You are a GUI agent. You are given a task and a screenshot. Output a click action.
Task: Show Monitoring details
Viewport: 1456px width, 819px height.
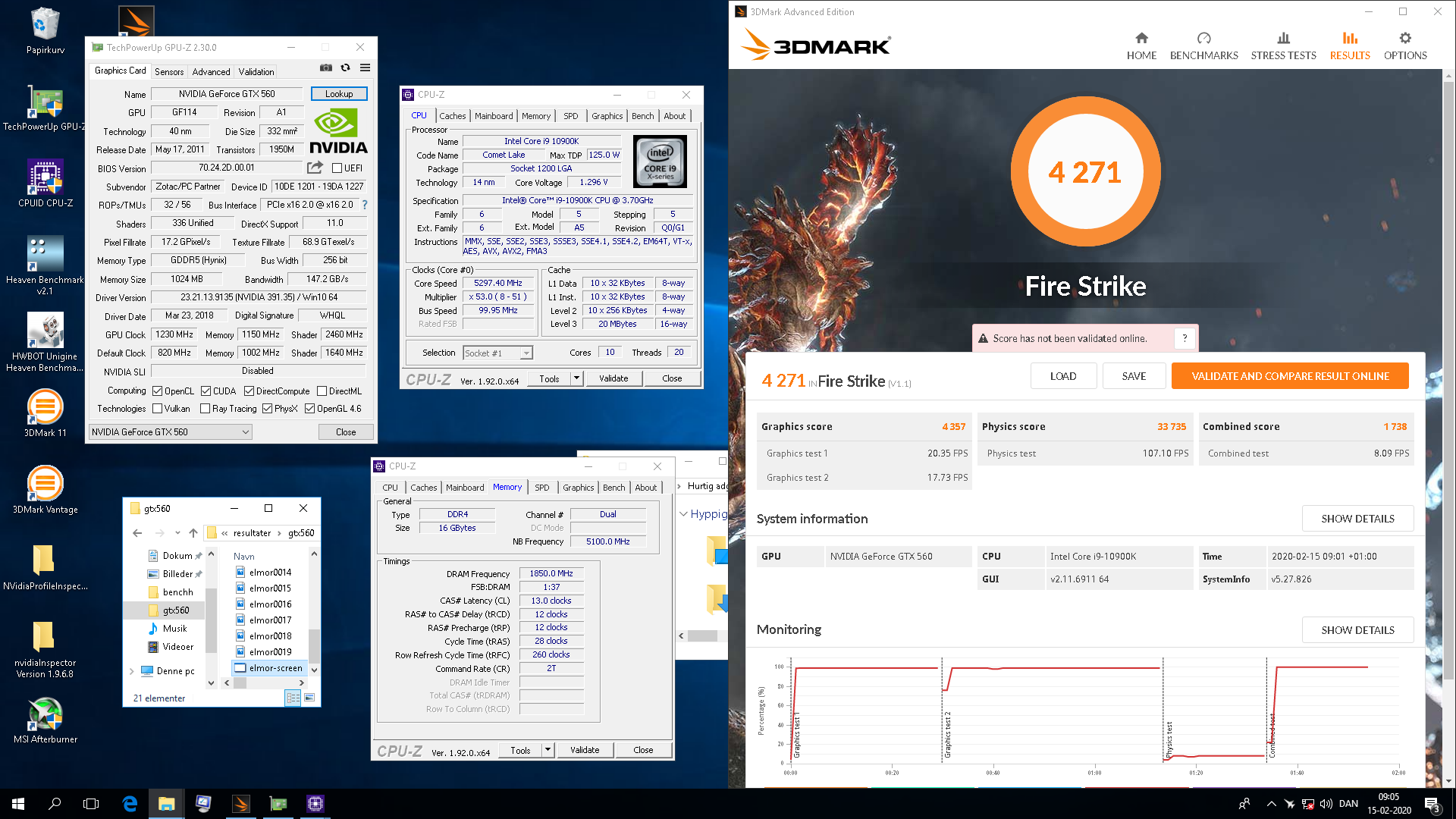click(x=1357, y=630)
